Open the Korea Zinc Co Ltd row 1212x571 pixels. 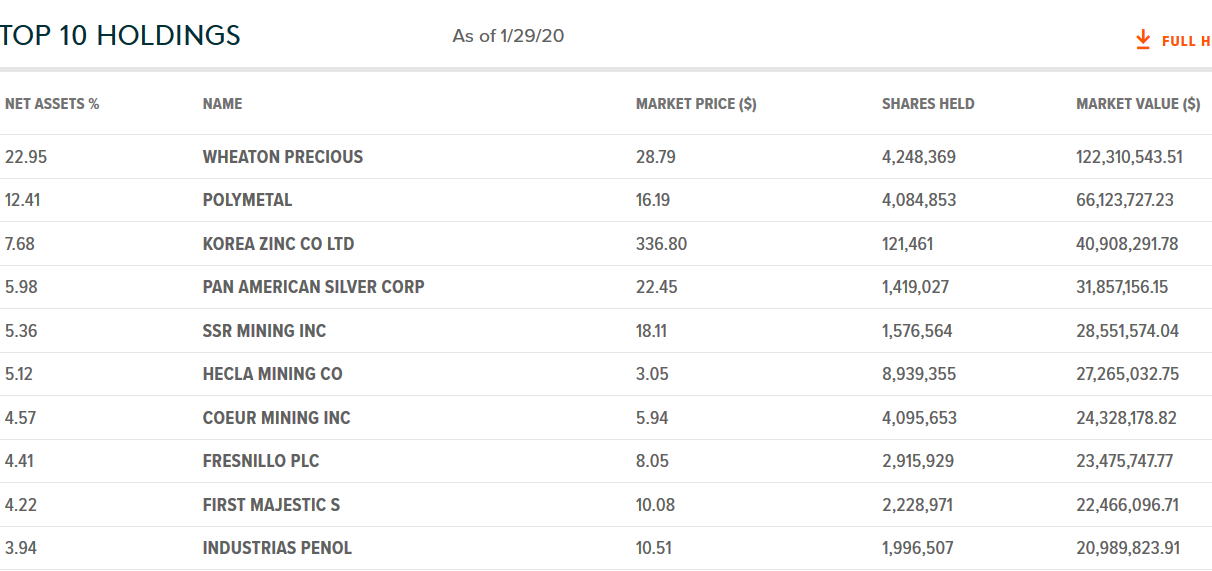tap(278, 244)
